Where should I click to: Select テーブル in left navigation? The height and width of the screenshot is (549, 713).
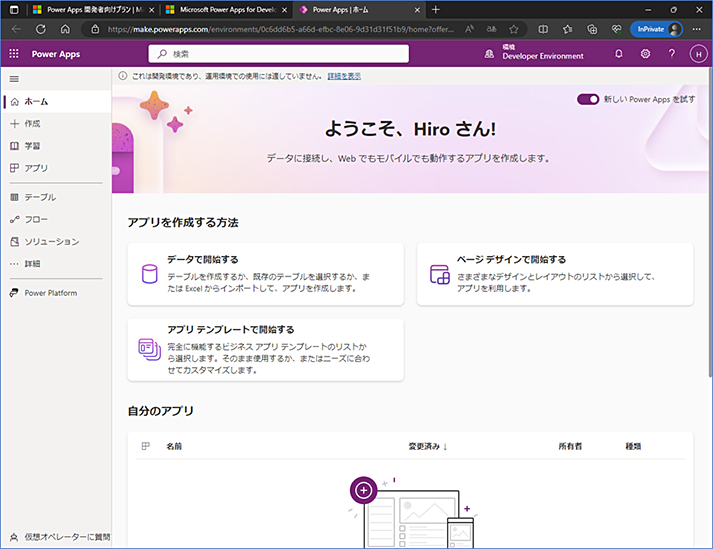pyautogui.click(x=56, y=197)
